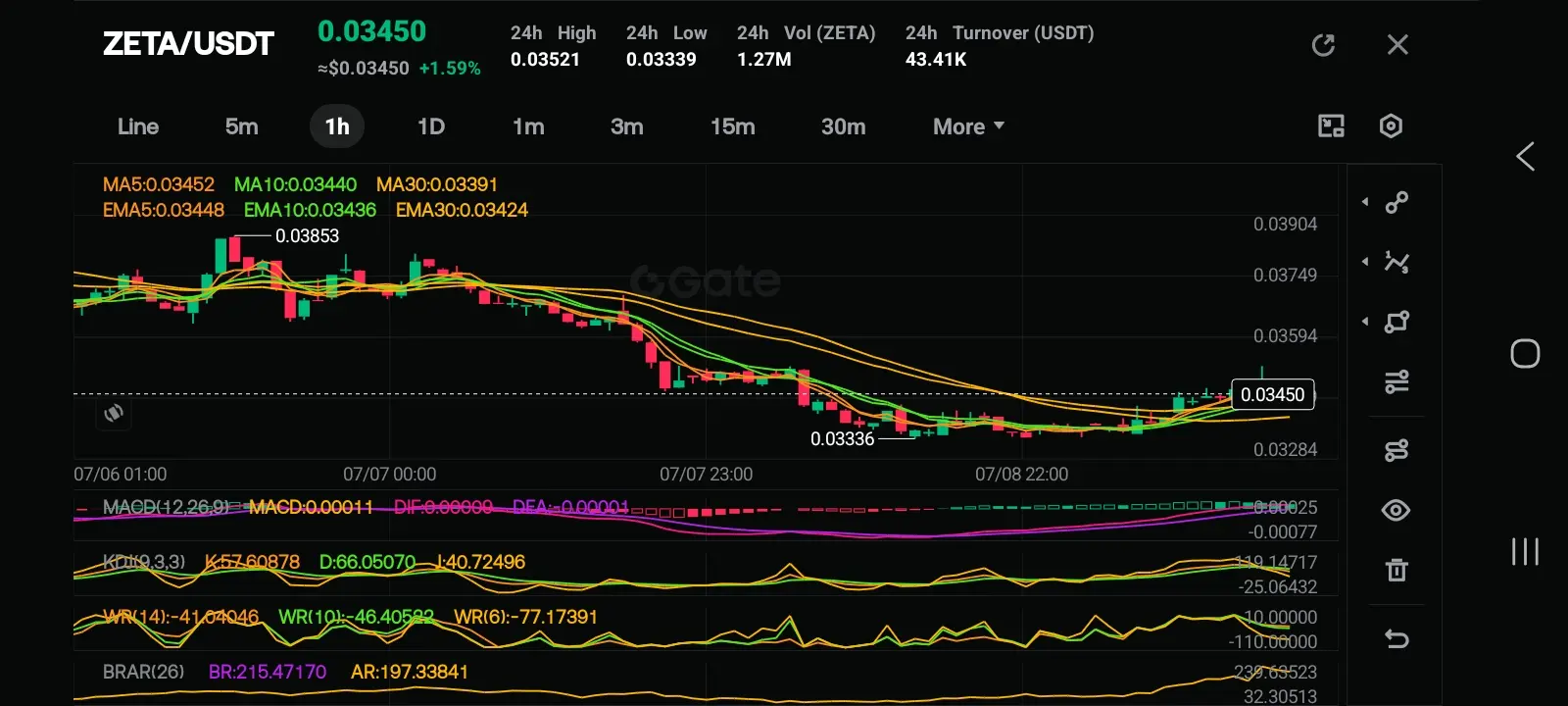
Task: Select the wave pattern drawing tool
Action: click(1396, 262)
